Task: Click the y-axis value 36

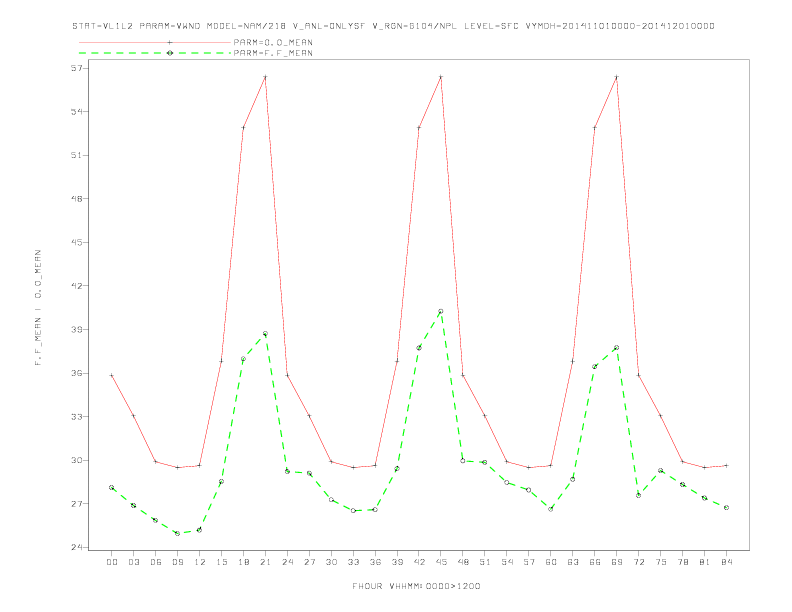Action: tap(77, 373)
